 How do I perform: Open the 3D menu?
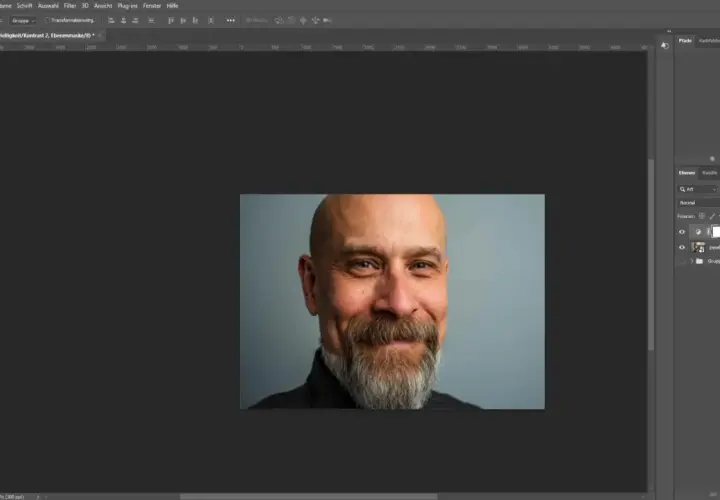[85, 6]
